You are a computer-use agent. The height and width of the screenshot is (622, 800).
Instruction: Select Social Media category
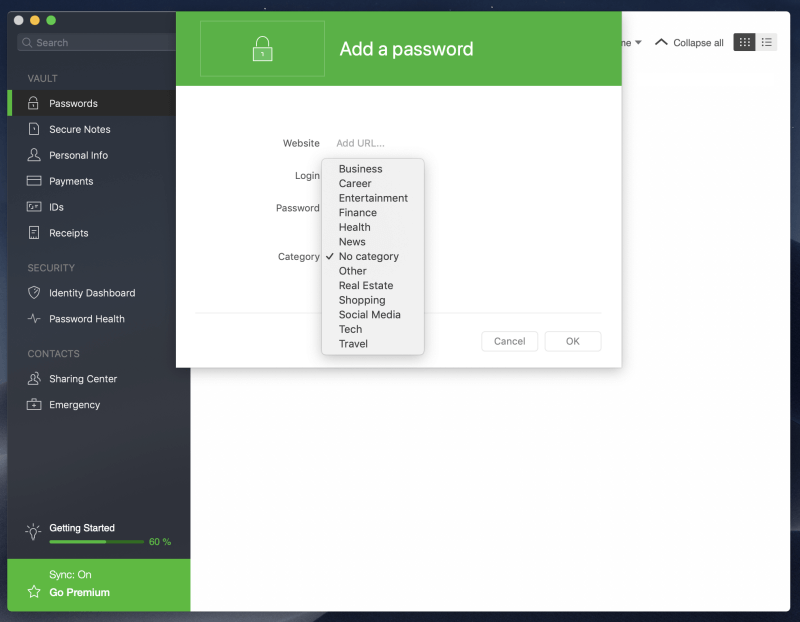coord(373,315)
